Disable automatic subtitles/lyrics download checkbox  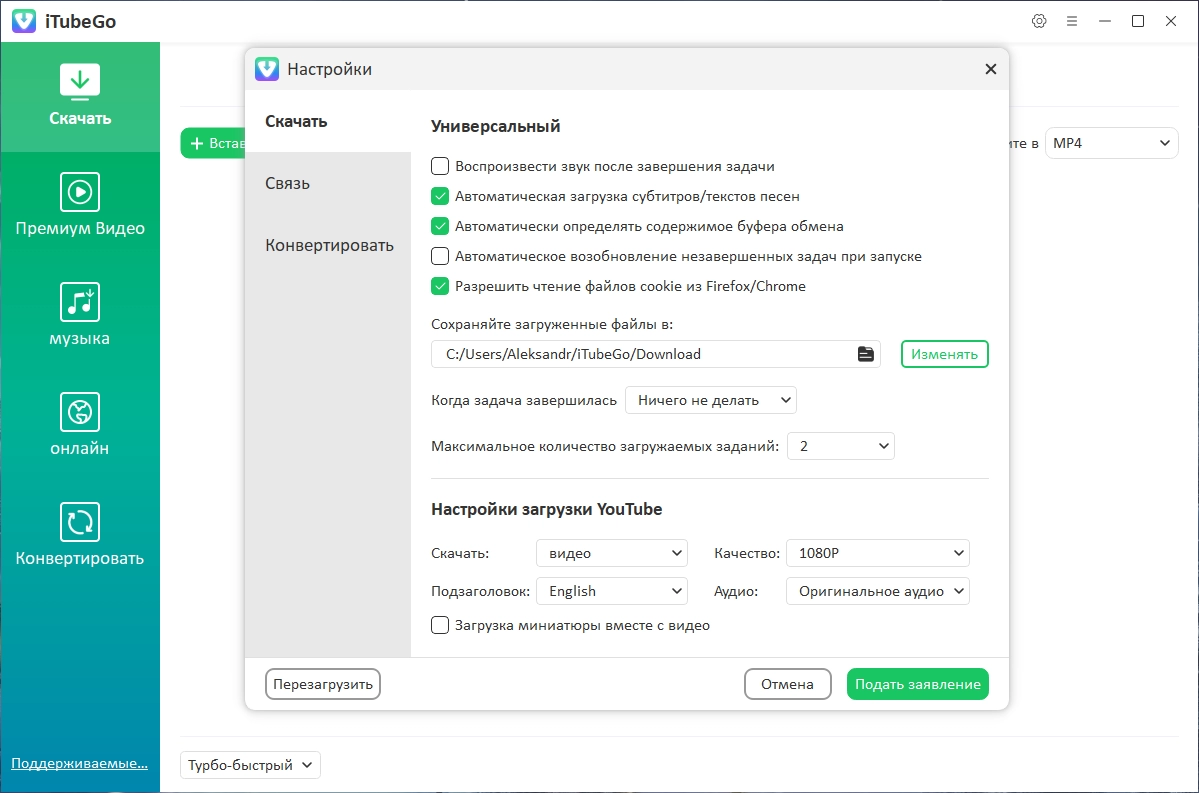tap(440, 196)
